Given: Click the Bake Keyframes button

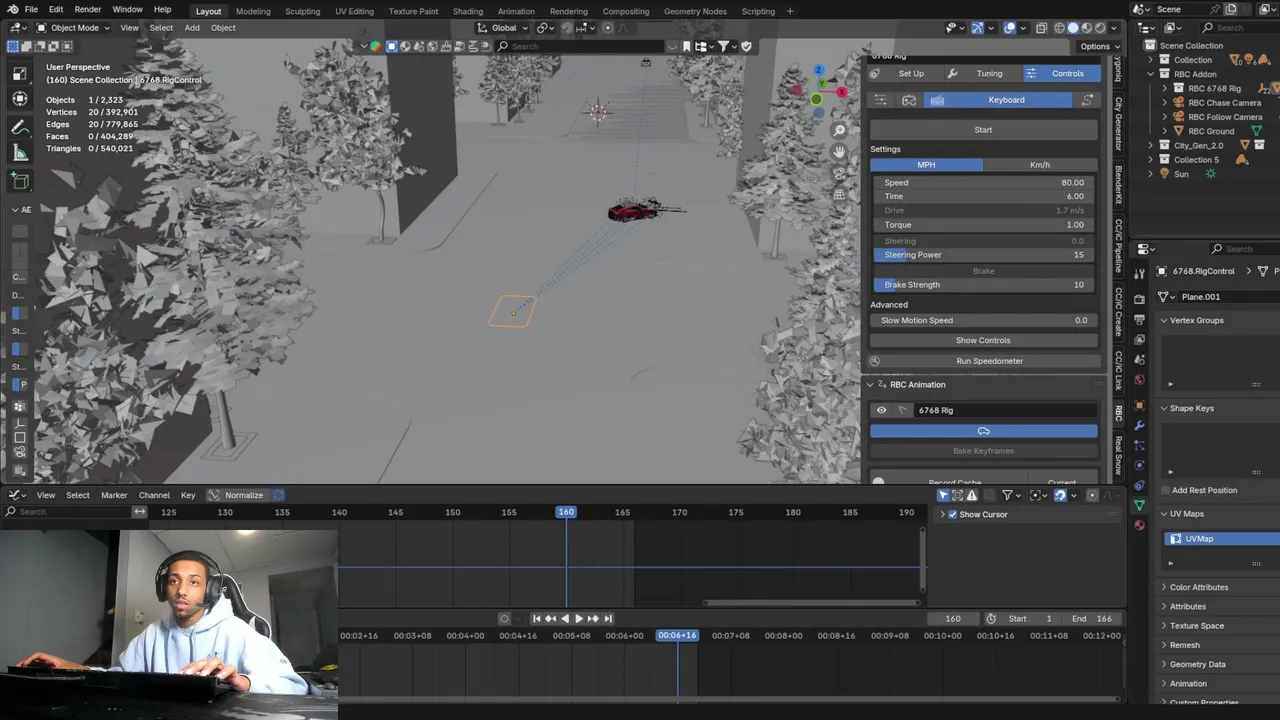Looking at the screenshot, I should click(984, 451).
